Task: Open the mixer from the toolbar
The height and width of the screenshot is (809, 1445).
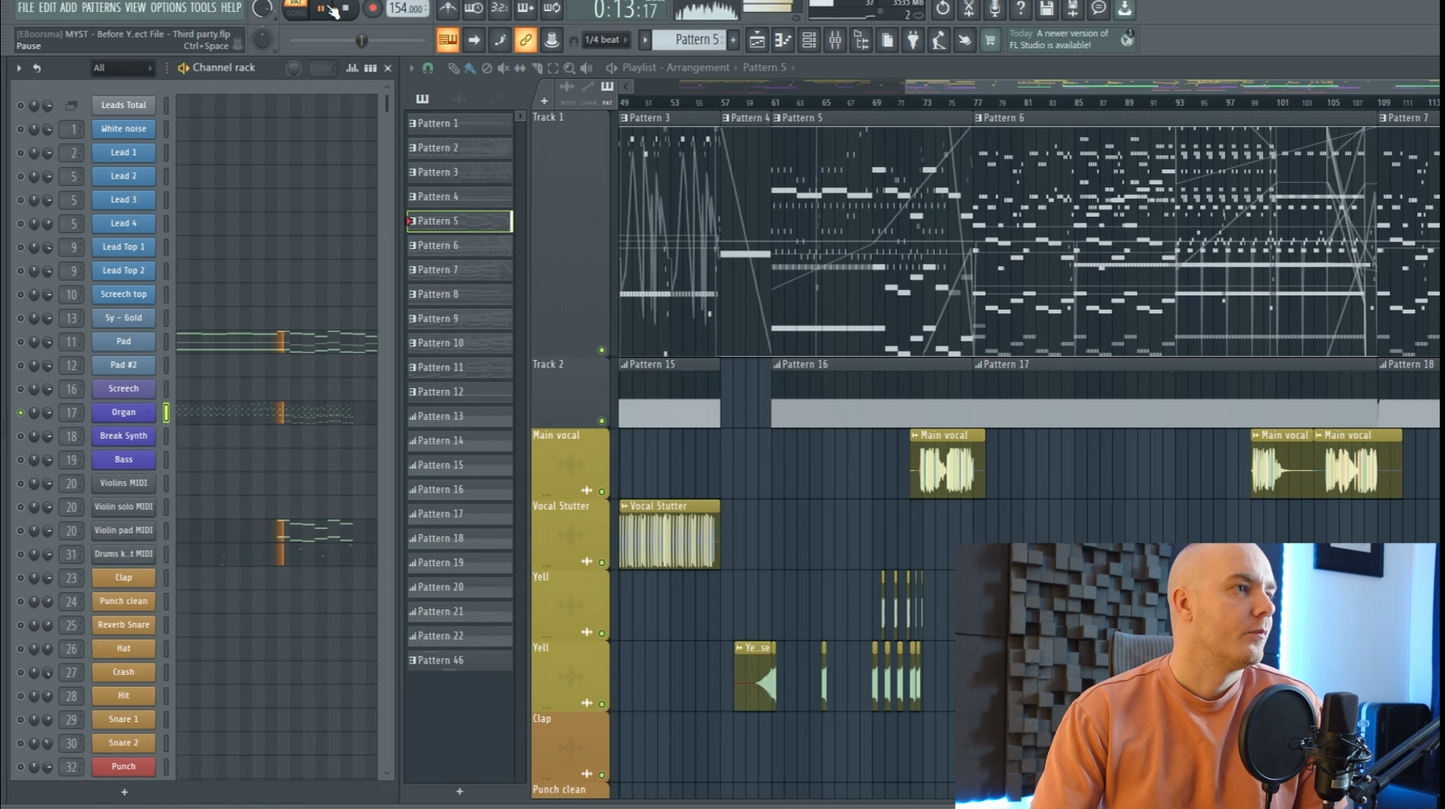Action: click(835, 41)
